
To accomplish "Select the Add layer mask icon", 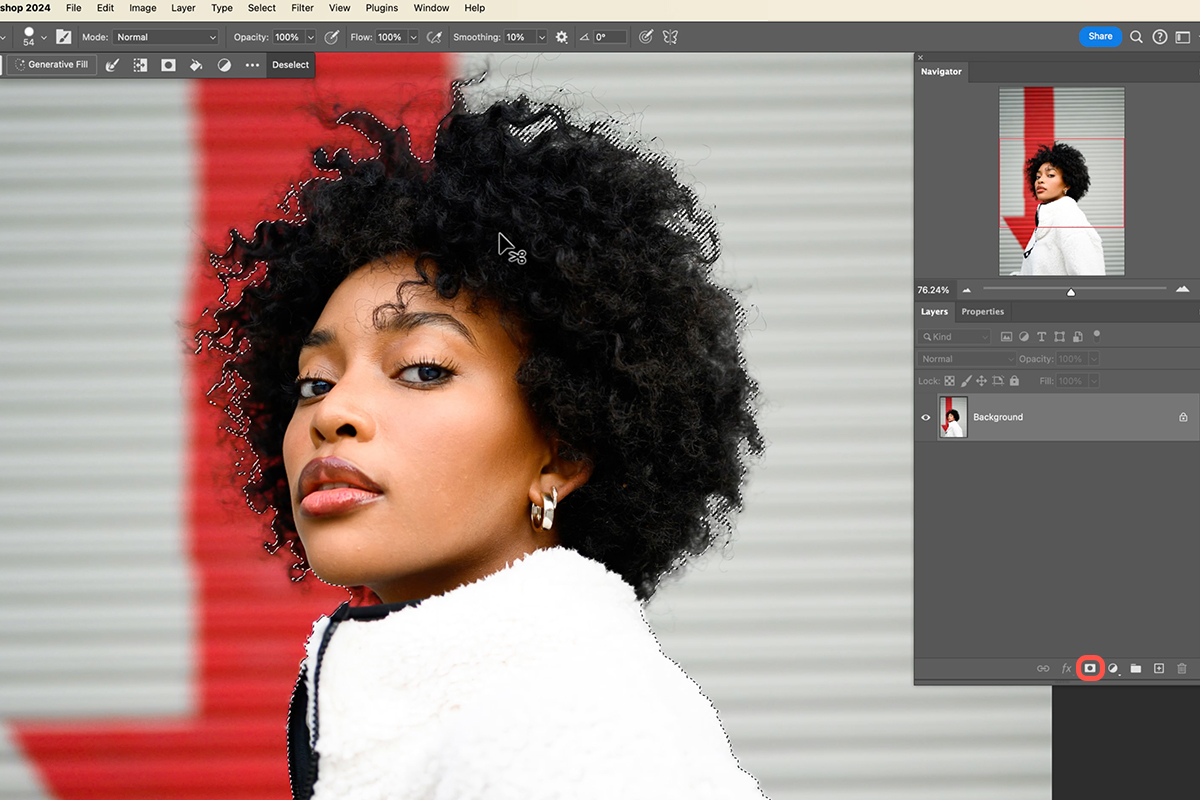I will [x=1090, y=668].
